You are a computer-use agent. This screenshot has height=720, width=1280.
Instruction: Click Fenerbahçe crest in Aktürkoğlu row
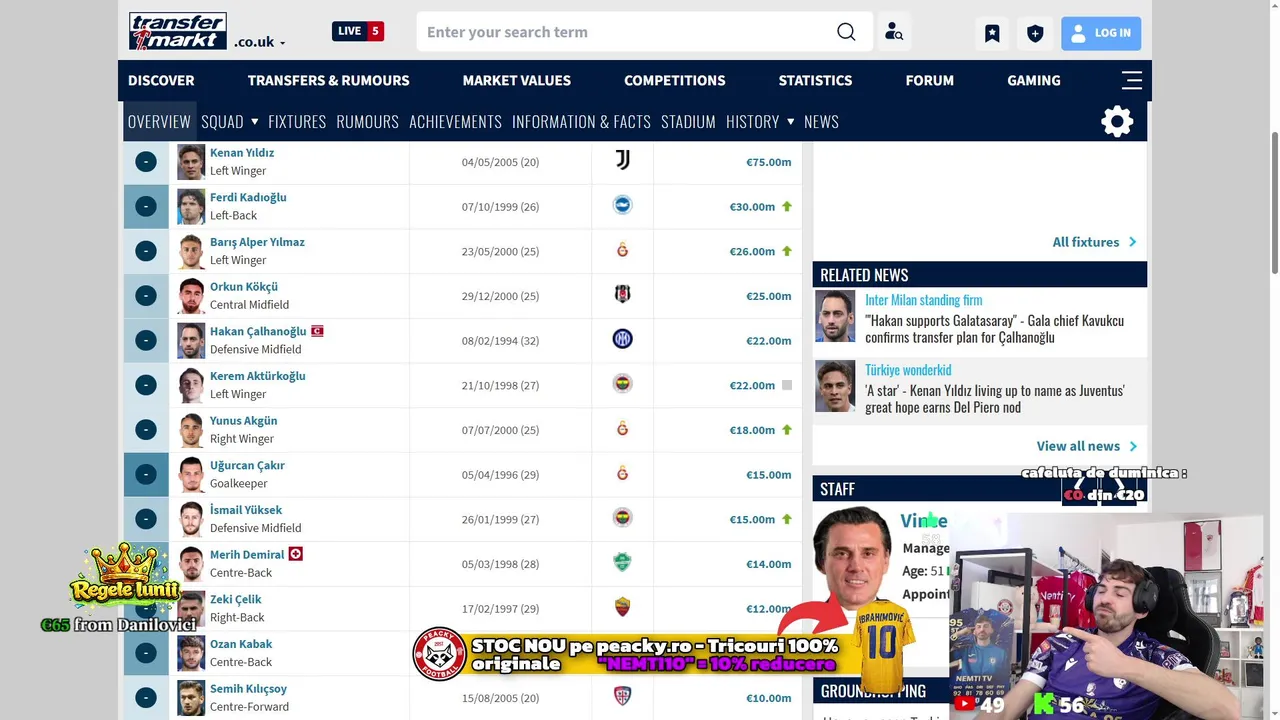click(x=622, y=384)
